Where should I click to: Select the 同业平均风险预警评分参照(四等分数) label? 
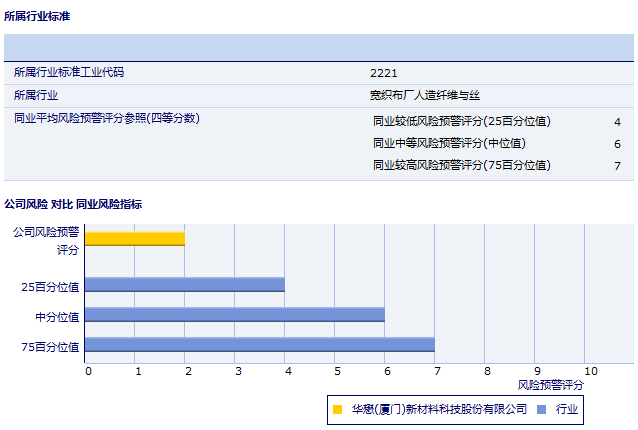107,119
